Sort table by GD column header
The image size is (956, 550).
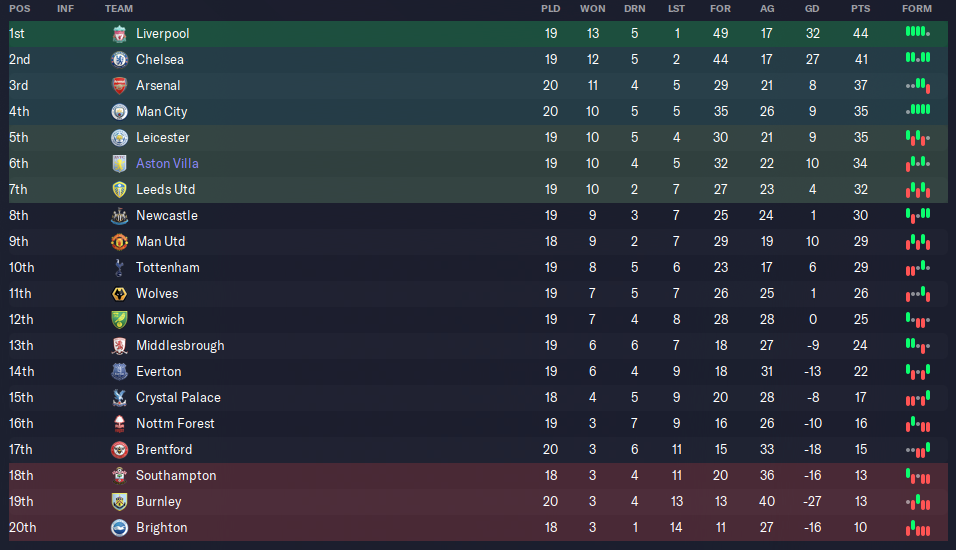(812, 9)
